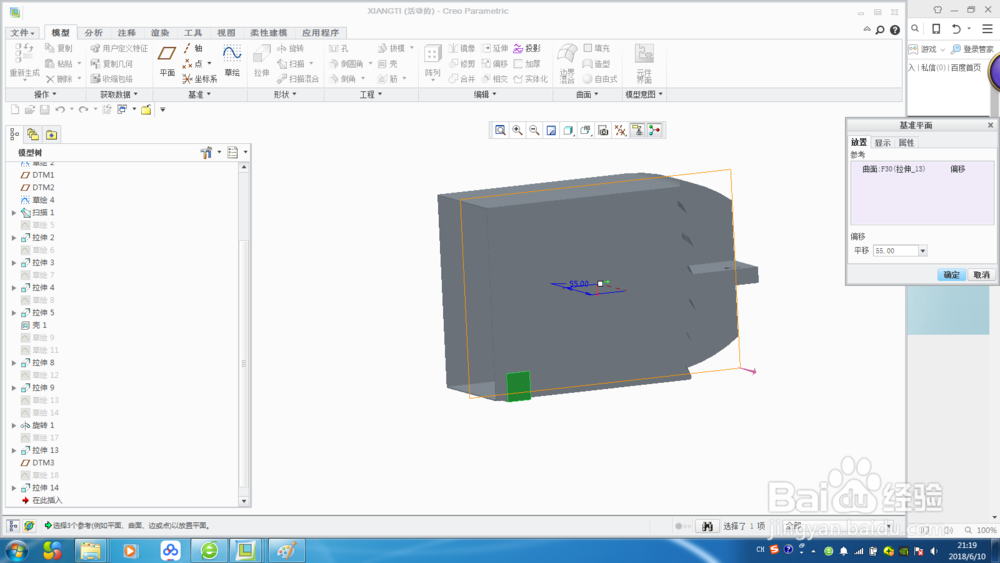Open the 编辑 group dropdown
The height and width of the screenshot is (563, 1000).
pos(485,94)
